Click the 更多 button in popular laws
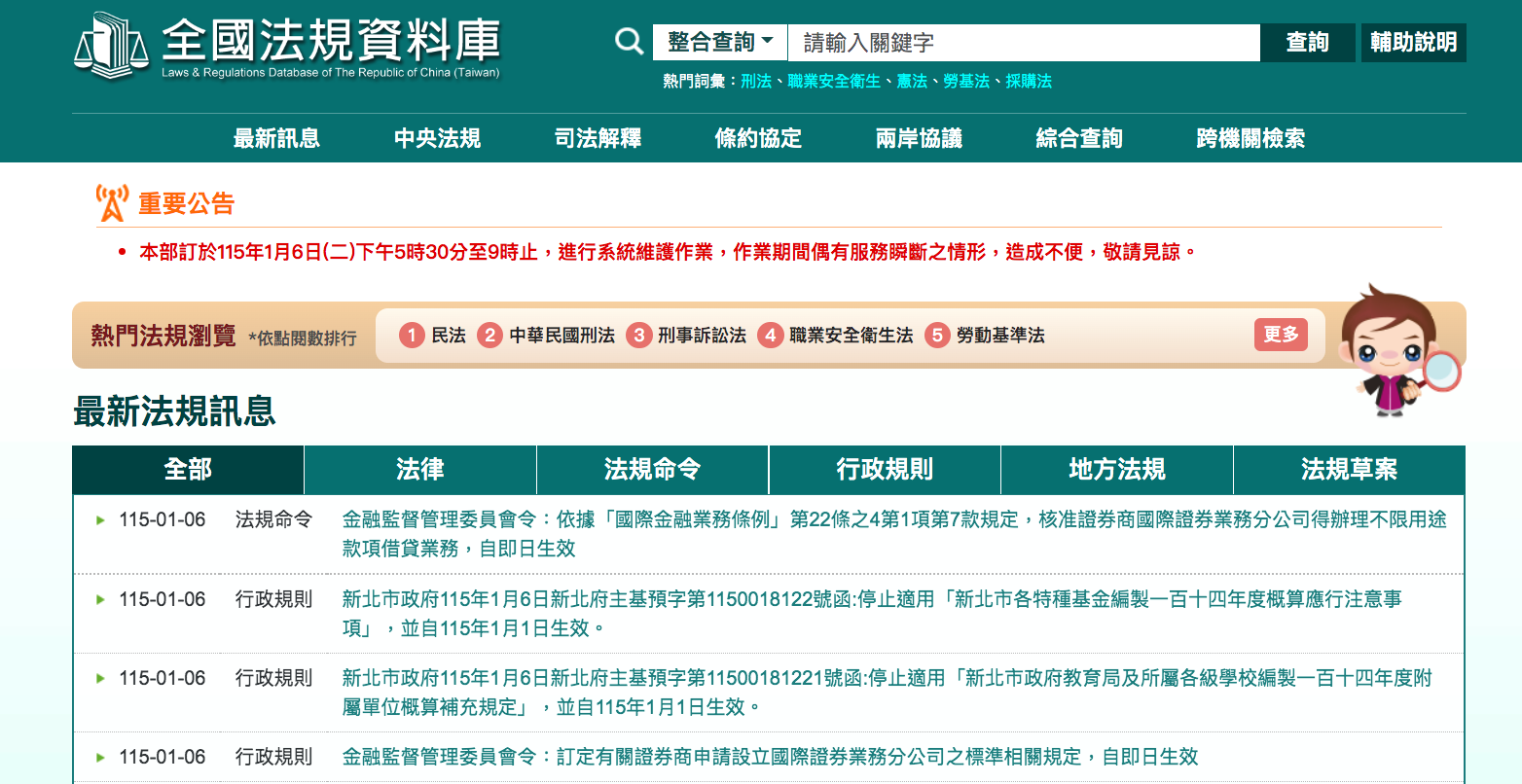The image size is (1522, 784). 1281,335
